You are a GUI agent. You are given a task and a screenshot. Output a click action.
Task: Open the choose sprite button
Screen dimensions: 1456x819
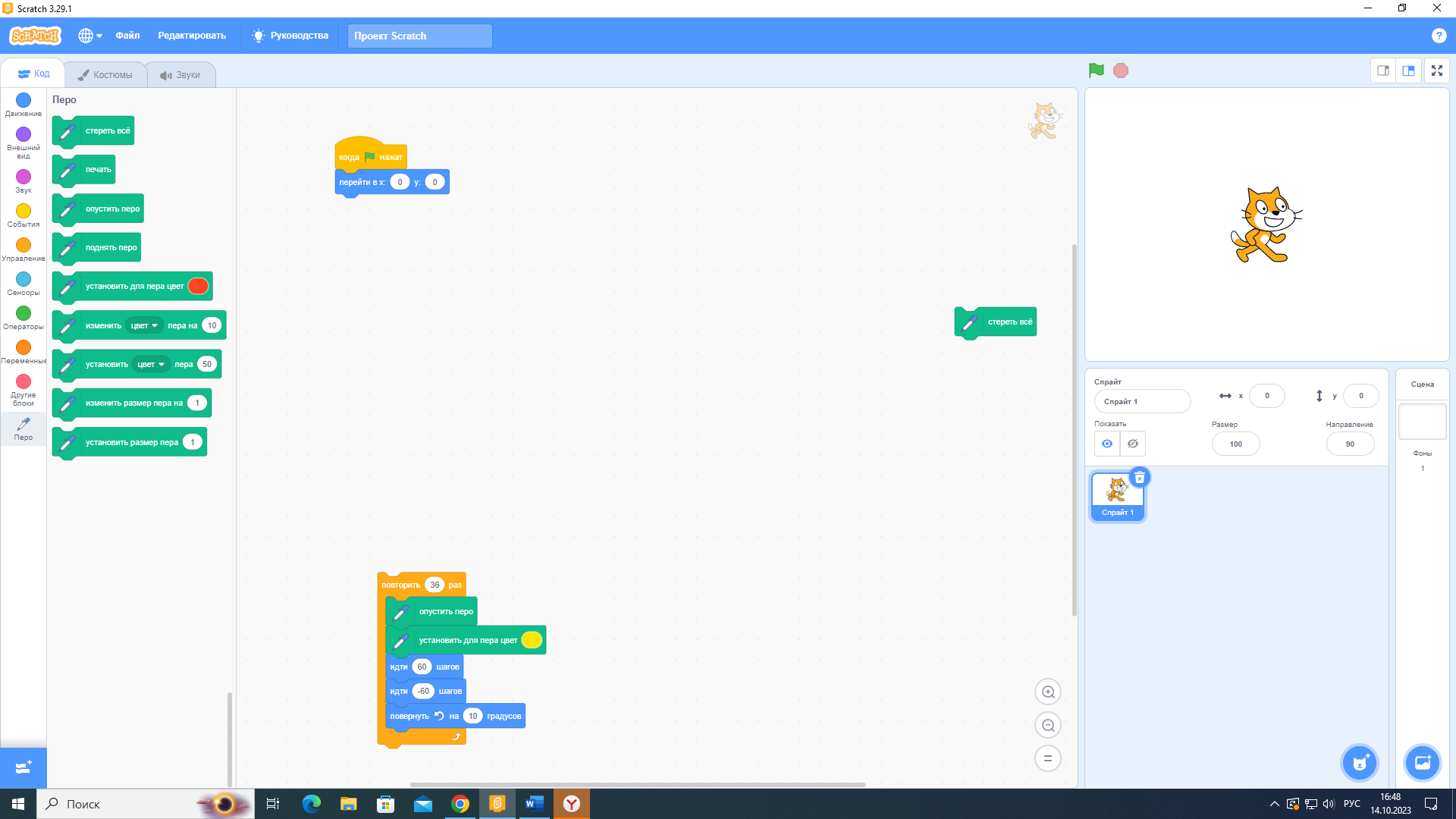pyautogui.click(x=1360, y=763)
